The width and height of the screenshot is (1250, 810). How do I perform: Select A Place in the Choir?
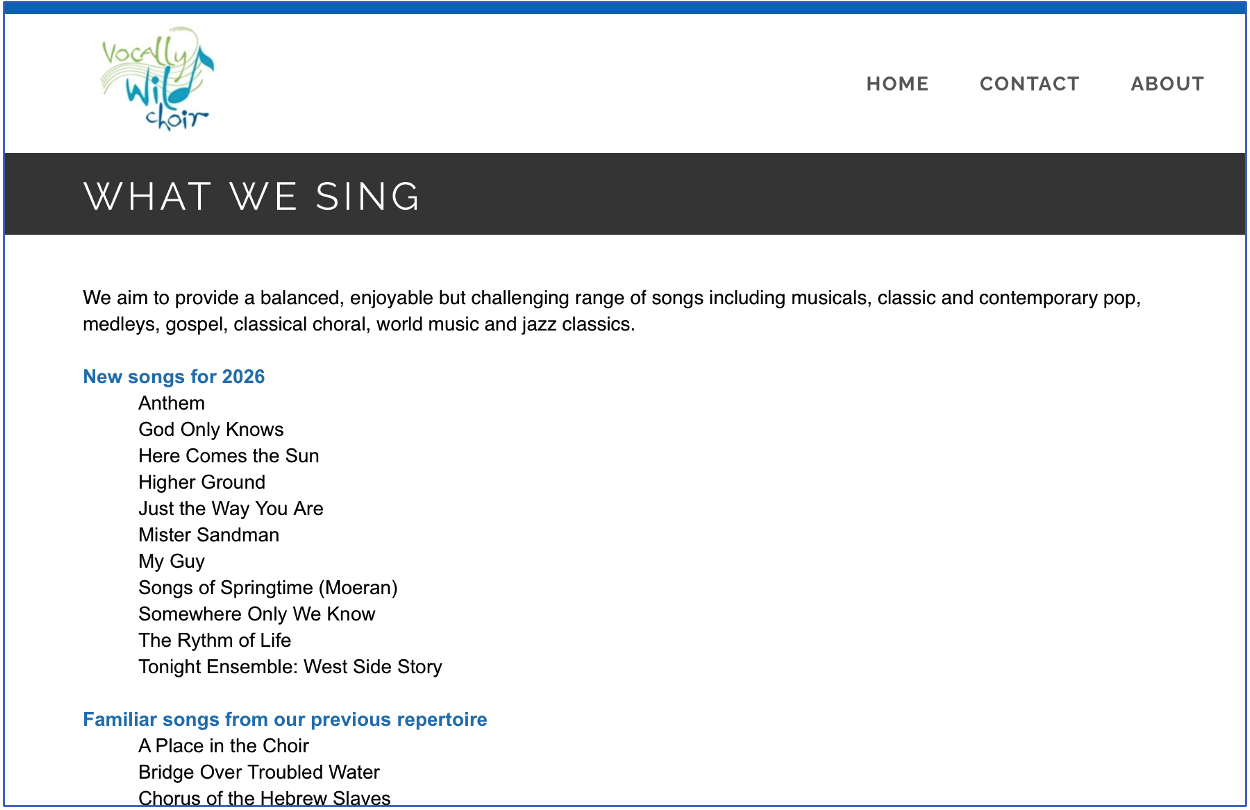pyautogui.click(x=224, y=746)
